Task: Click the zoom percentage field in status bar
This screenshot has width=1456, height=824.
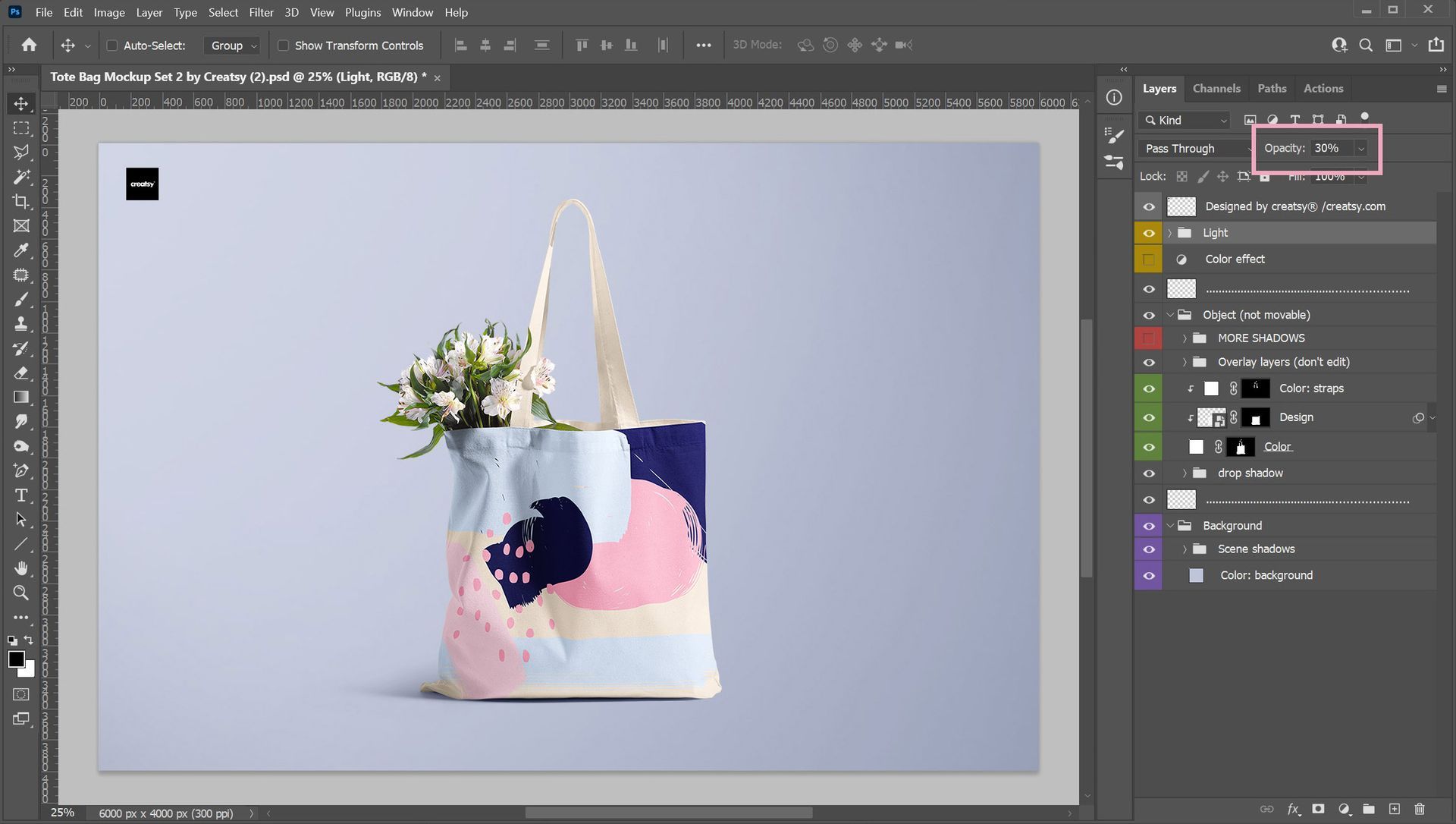Action: [x=63, y=813]
